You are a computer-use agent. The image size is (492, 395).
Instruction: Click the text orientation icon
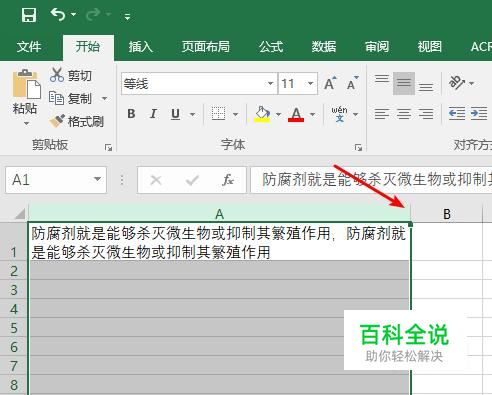(x=456, y=82)
